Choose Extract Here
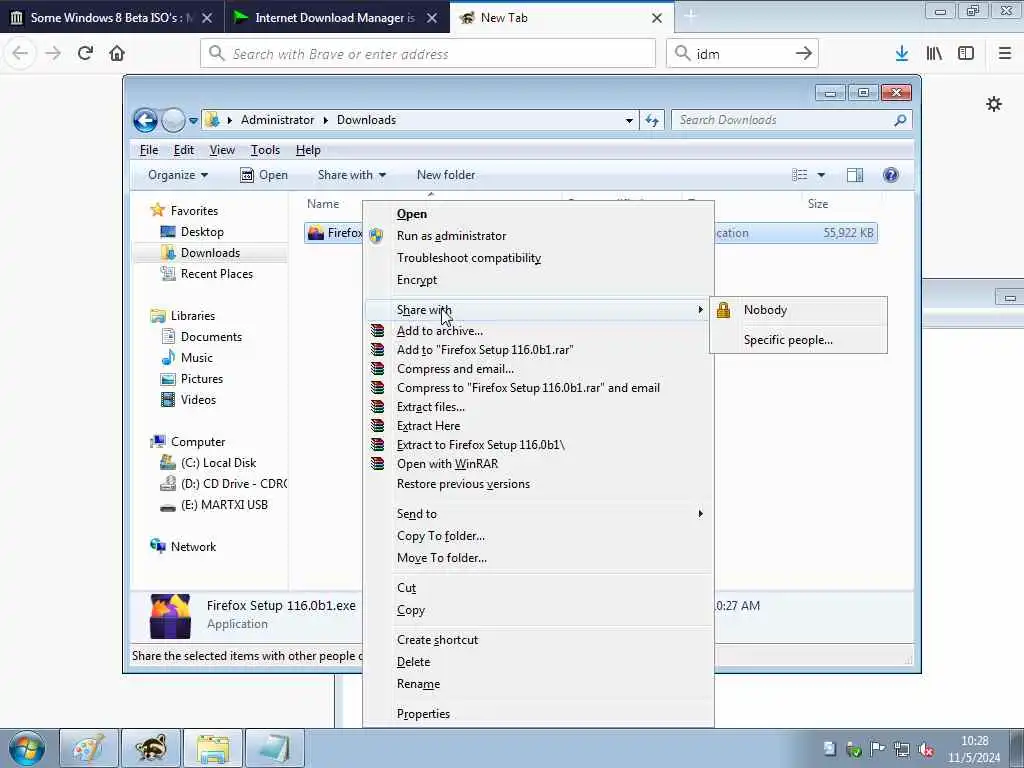The height and width of the screenshot is (768, 1024). (539, 426)
